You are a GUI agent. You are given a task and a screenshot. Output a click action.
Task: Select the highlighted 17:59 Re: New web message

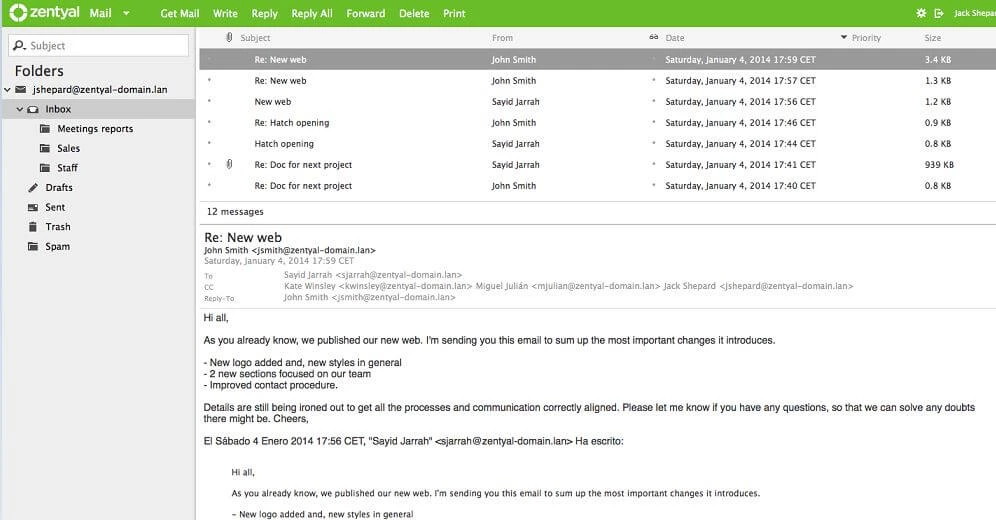[x=598, y=60]
